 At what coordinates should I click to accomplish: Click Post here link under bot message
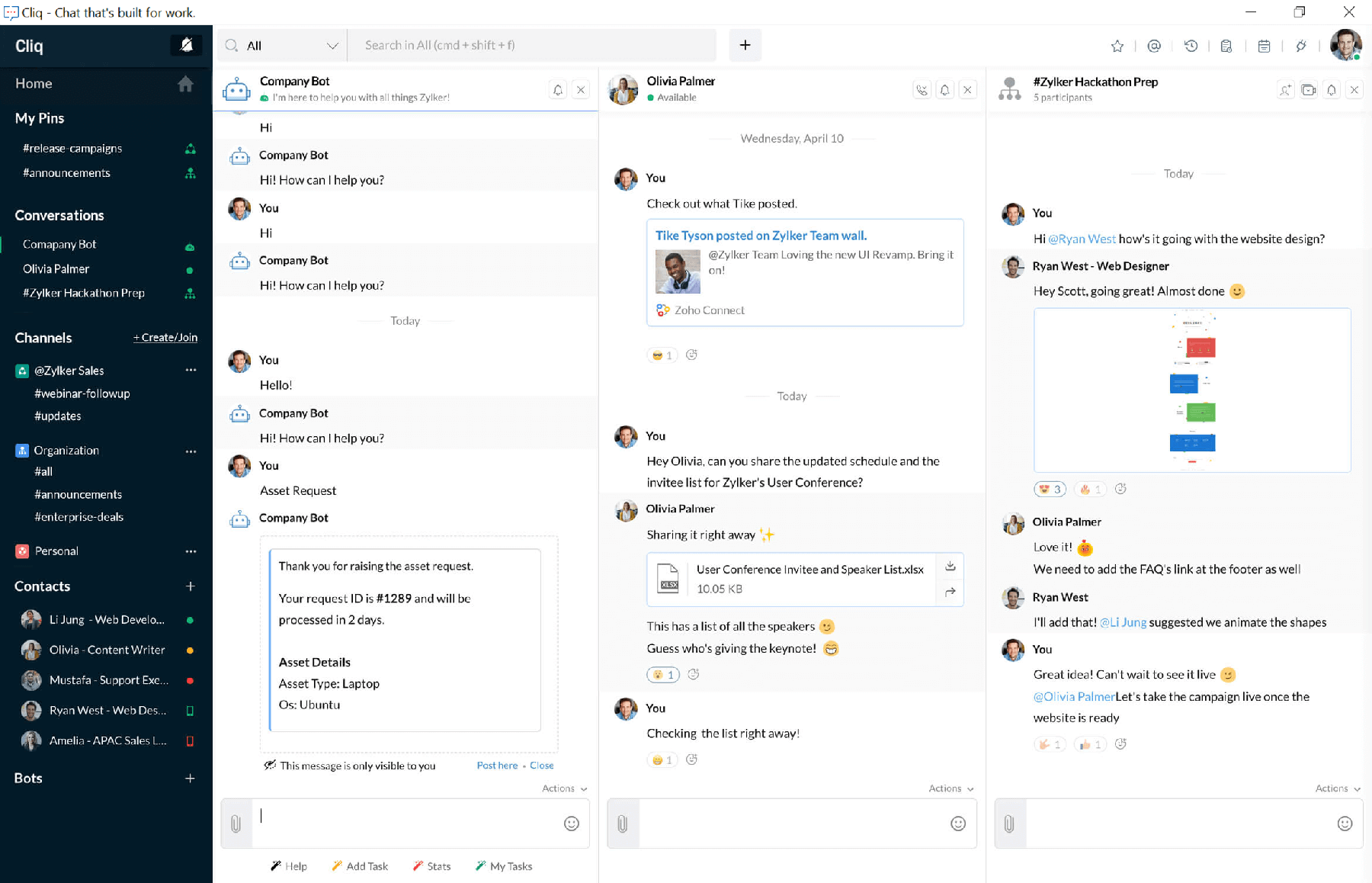[x=497, y=766]
